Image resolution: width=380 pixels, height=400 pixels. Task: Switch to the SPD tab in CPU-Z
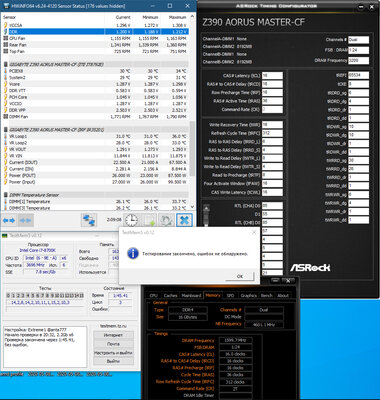[x=230, y=295]
